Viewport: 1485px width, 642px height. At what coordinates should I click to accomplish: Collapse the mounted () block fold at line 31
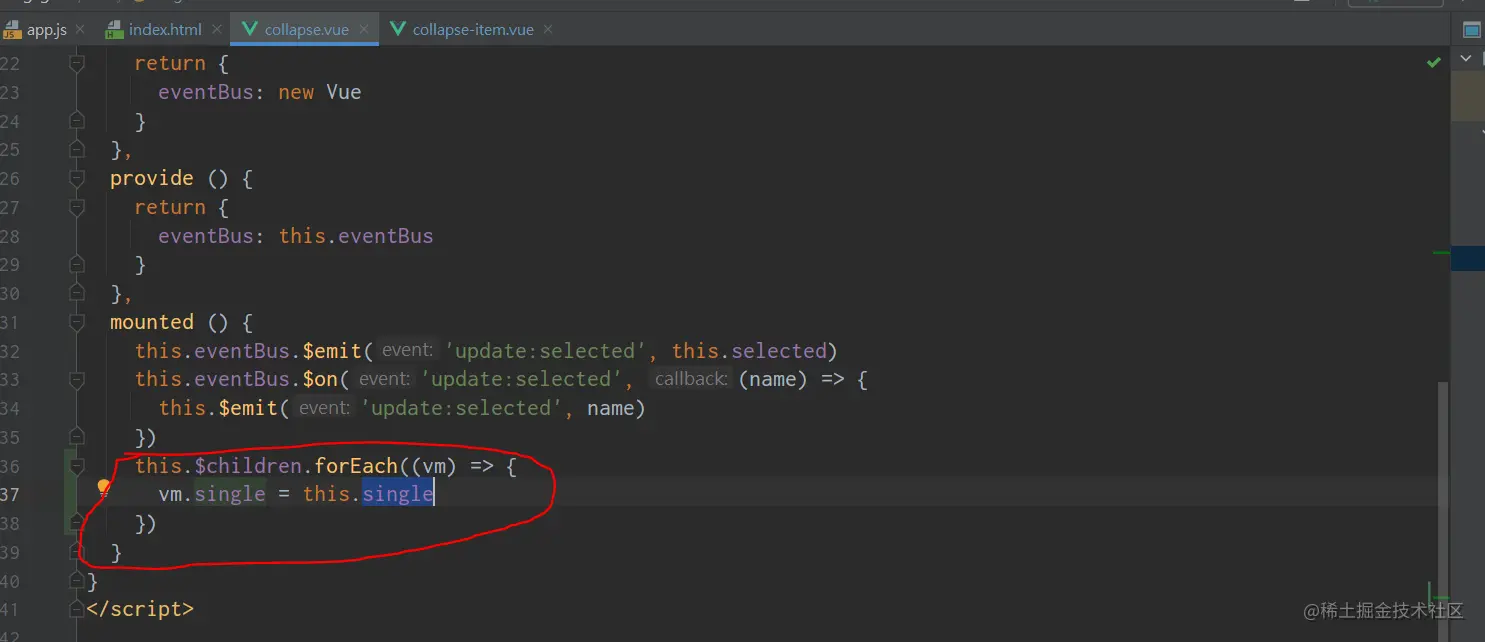tap(76, 323)
